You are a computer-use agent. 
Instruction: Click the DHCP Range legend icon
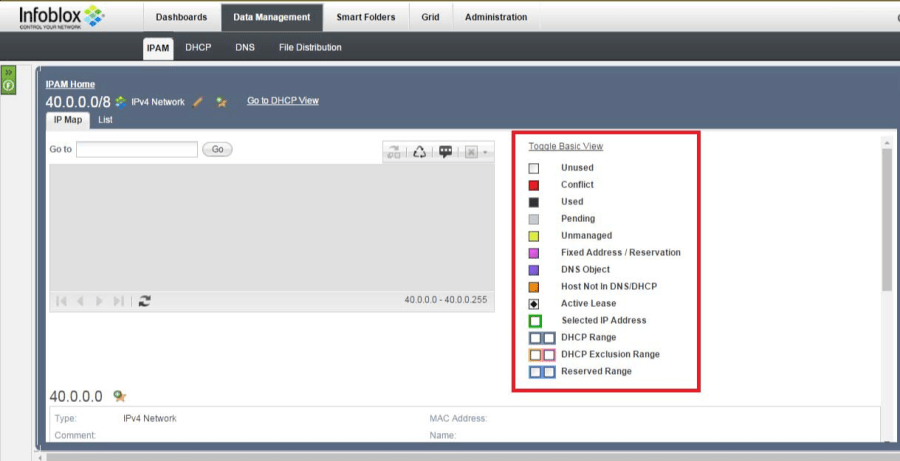pyautogui.click(x=542, y=338)
